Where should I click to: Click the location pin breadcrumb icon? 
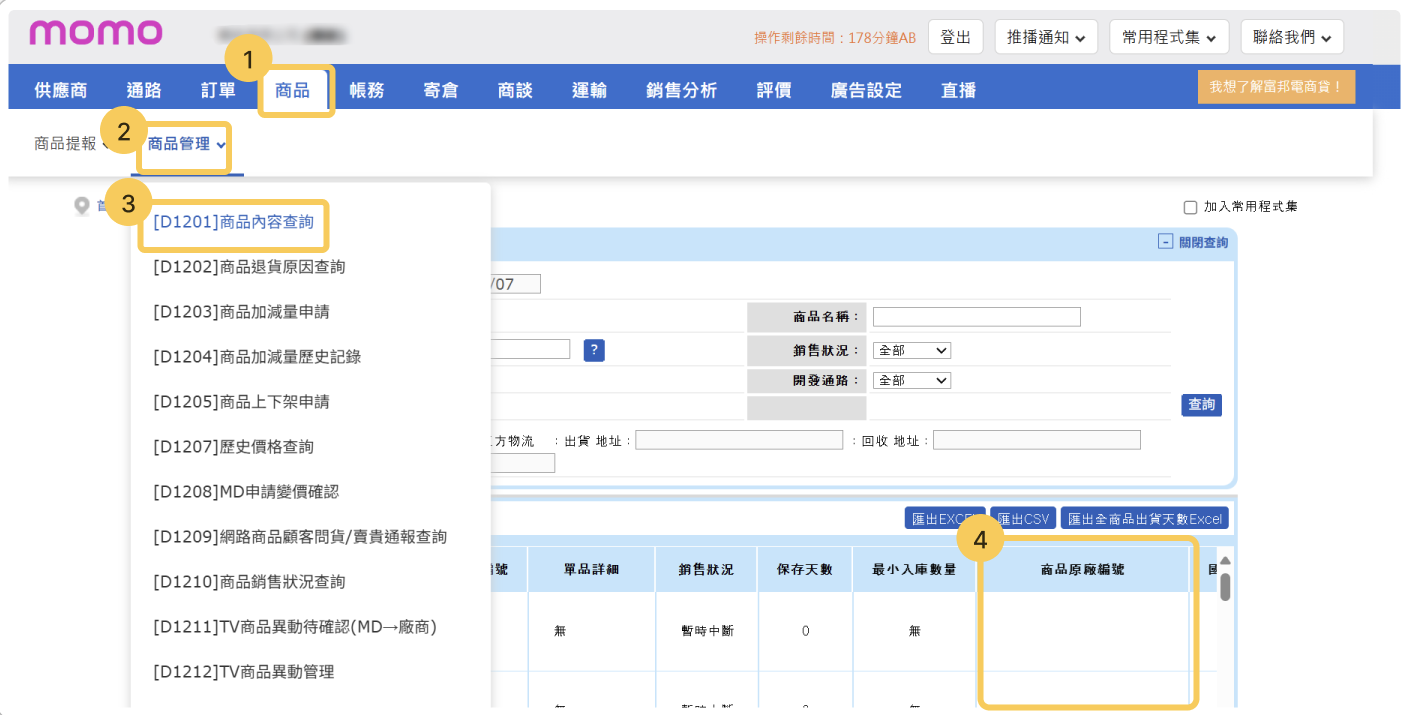[x=82, y=206]
